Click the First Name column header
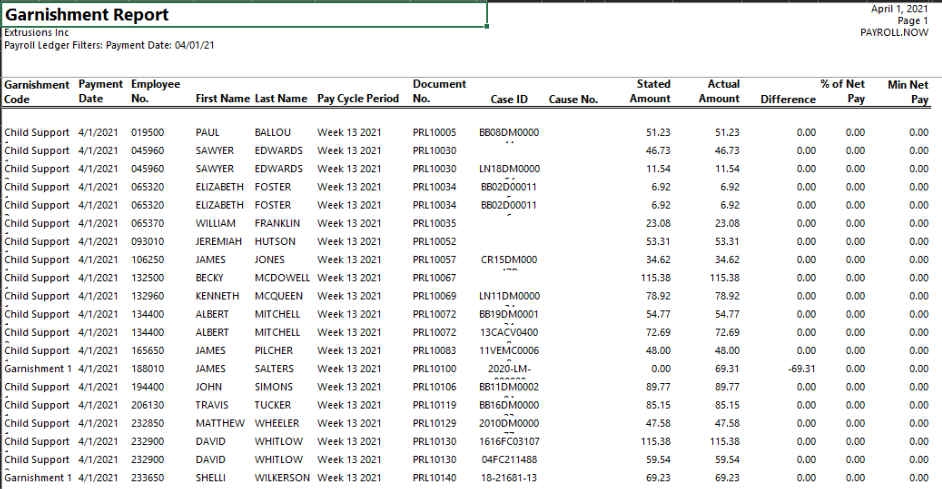 click(x=222, y=99)
